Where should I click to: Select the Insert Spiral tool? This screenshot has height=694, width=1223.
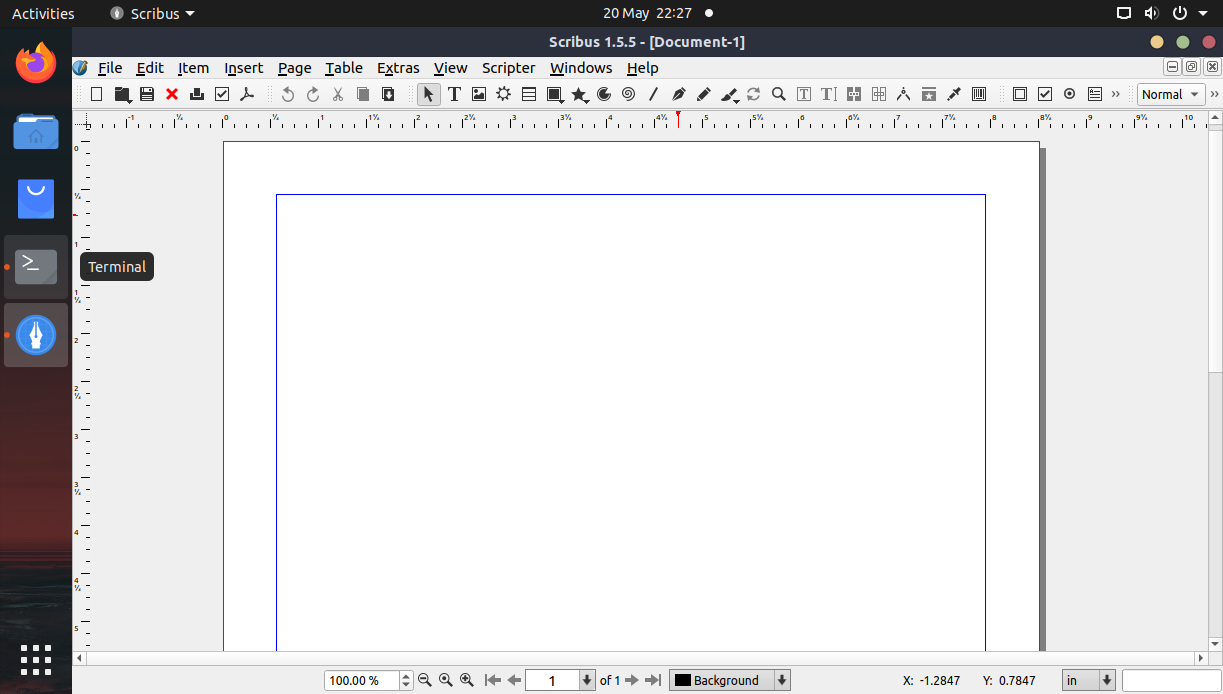click(628, 94)
